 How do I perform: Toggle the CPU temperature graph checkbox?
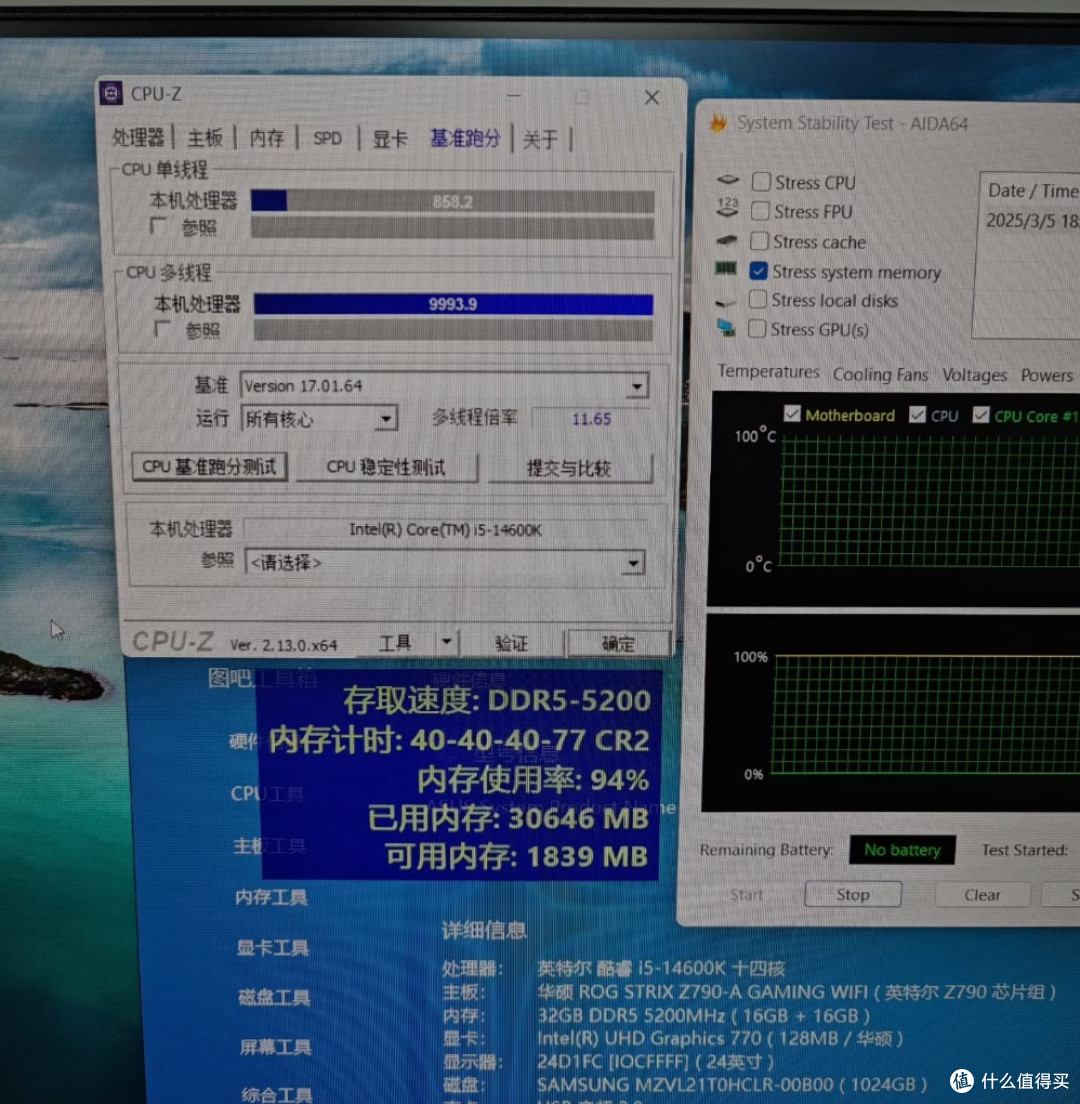[917, 414]
